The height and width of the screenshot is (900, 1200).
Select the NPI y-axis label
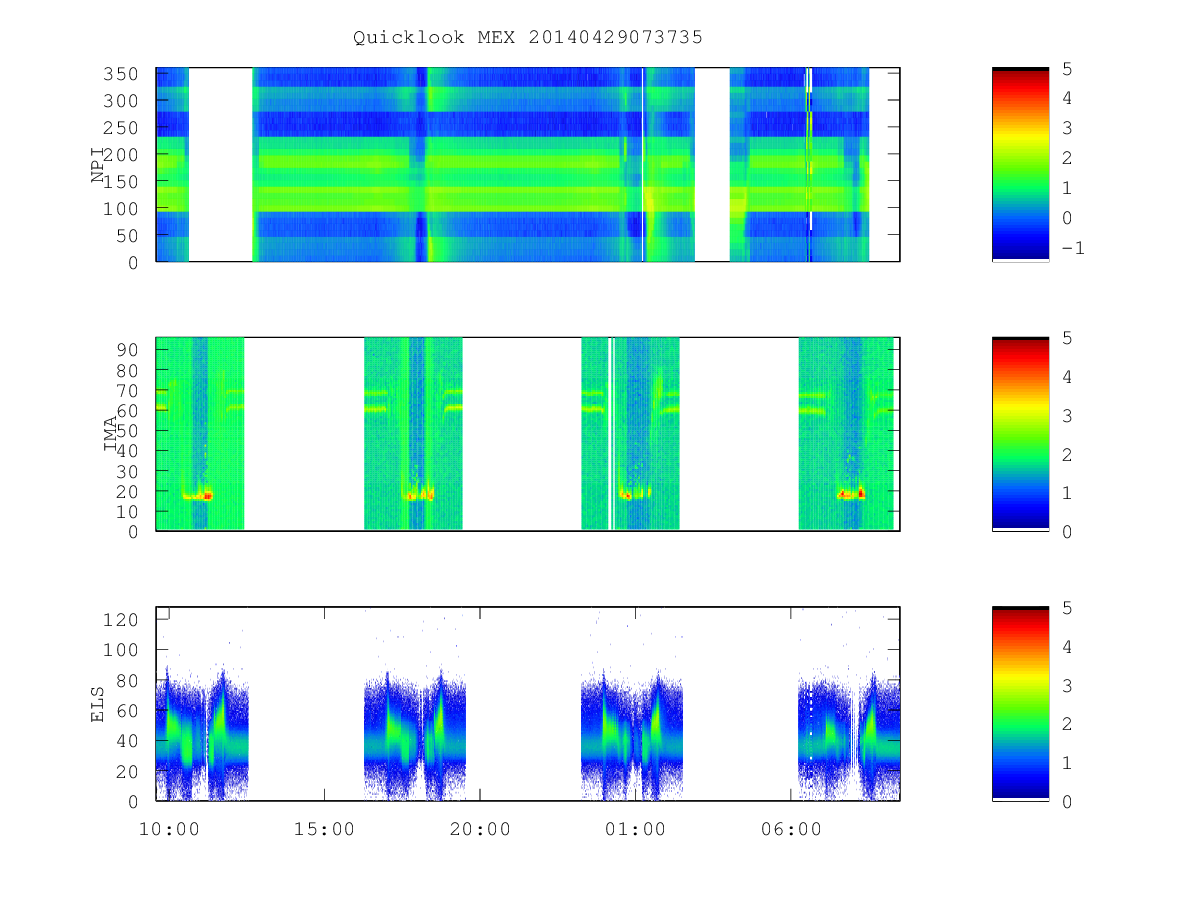[98, 165]
